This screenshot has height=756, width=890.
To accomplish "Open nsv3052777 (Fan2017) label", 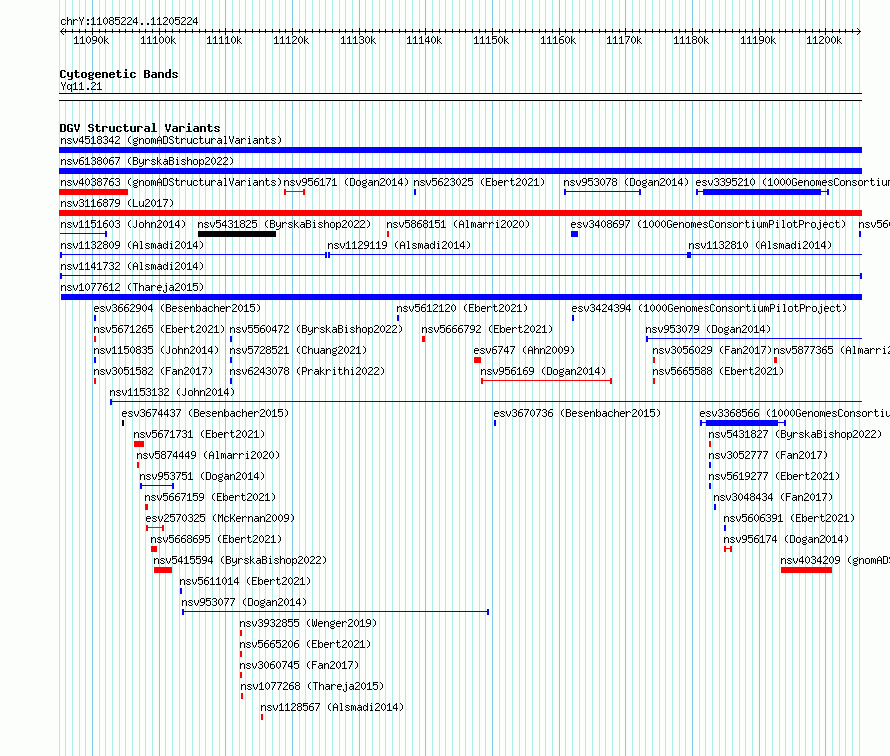I will tap(769, 455).
